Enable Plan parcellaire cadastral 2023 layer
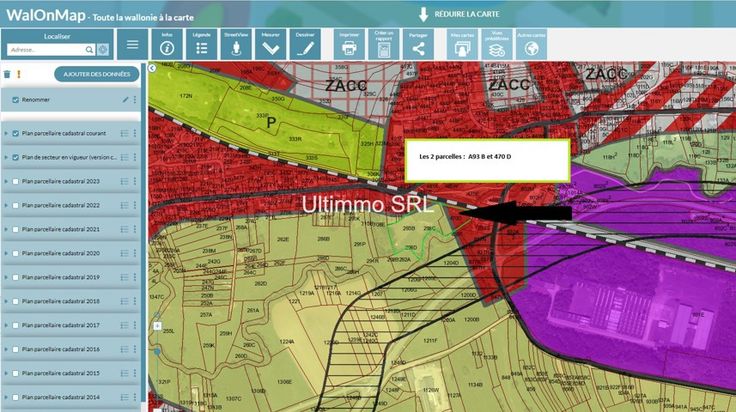 [16, 181]
